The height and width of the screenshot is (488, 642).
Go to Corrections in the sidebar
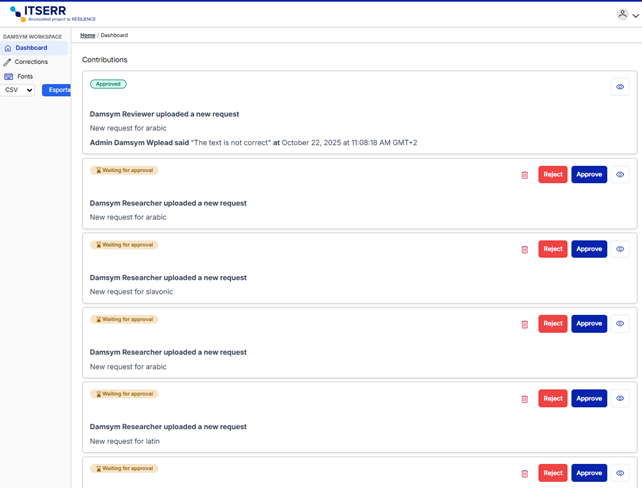click(31, 62)
